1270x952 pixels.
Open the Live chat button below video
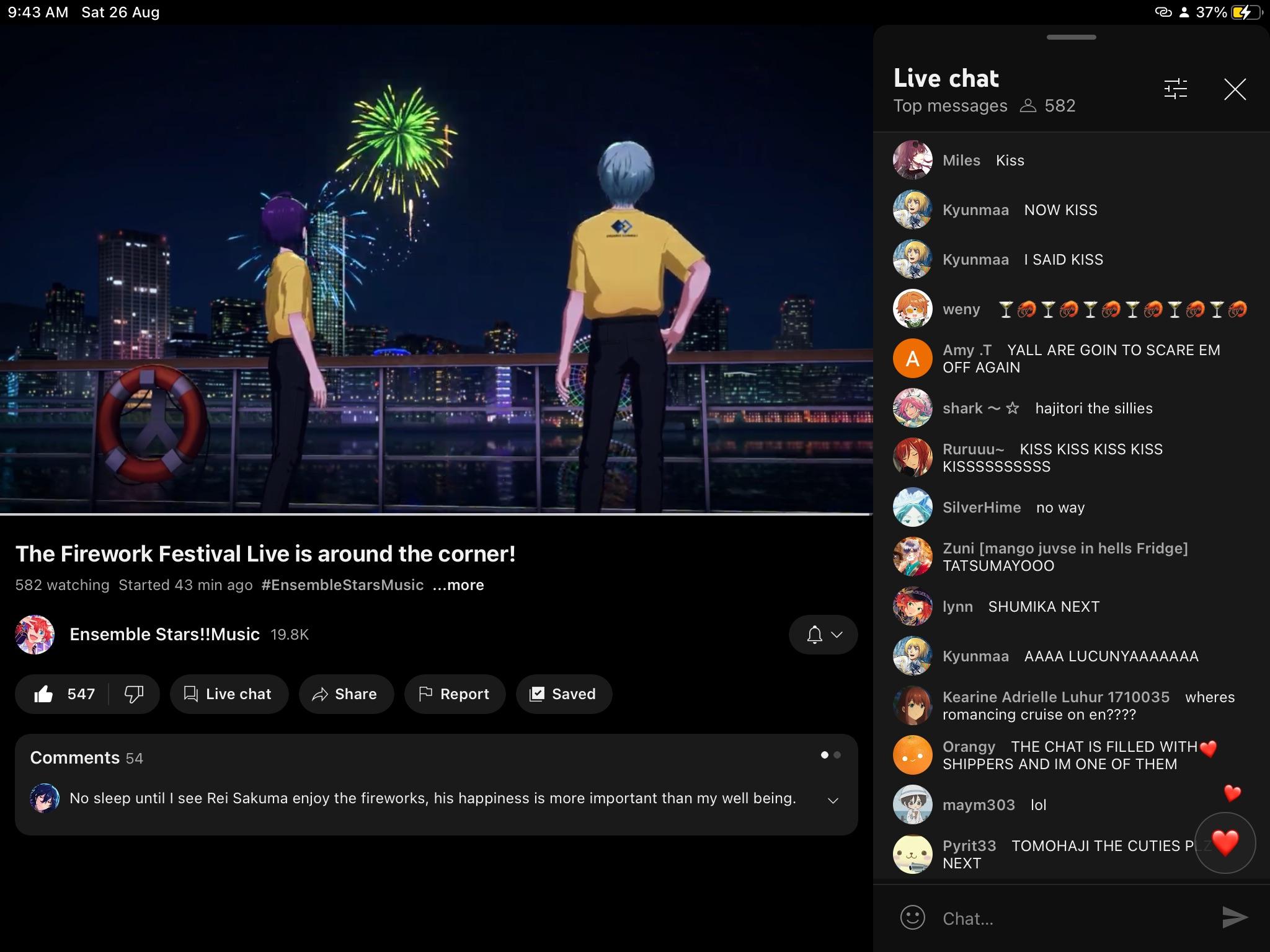pos(229,694)
